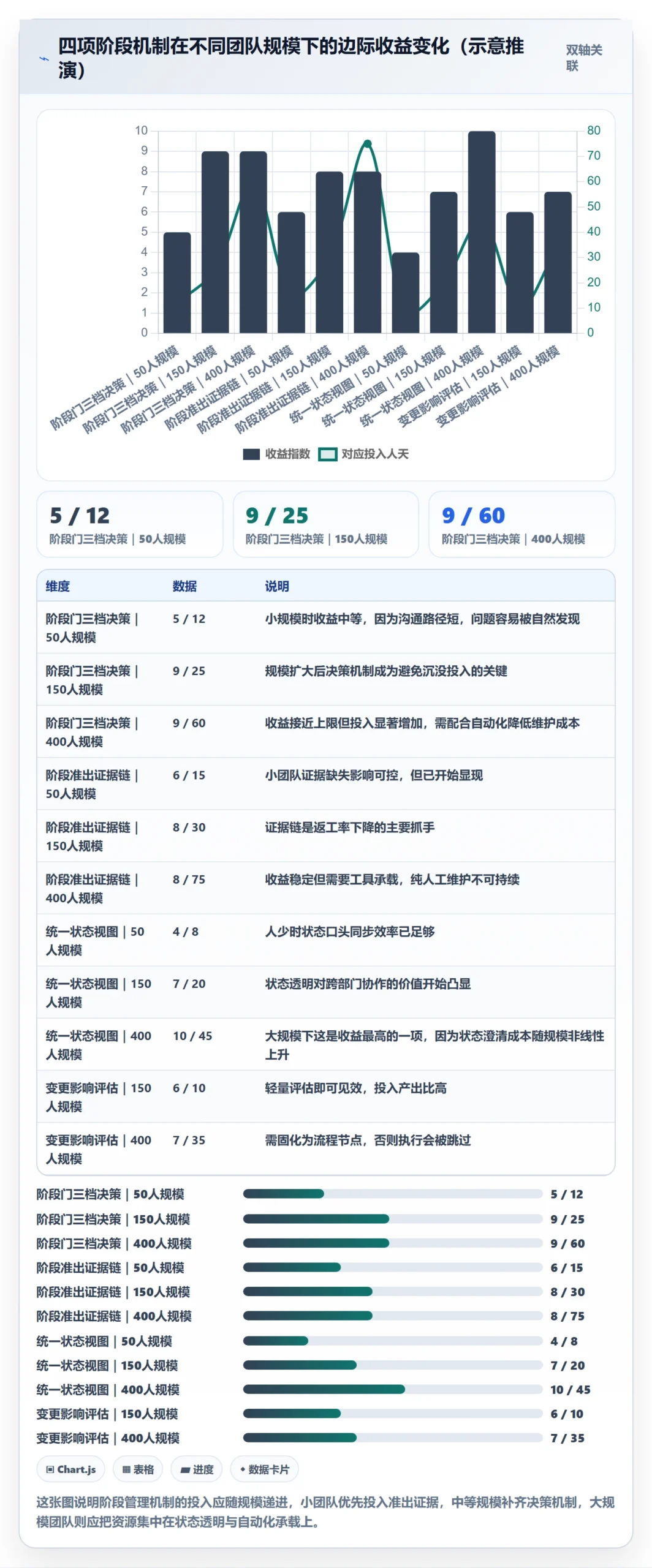The height and width of the screenshot is (1568, 652).
Task: Click the Chart.js tag chip
Action: coord(71,1469)
